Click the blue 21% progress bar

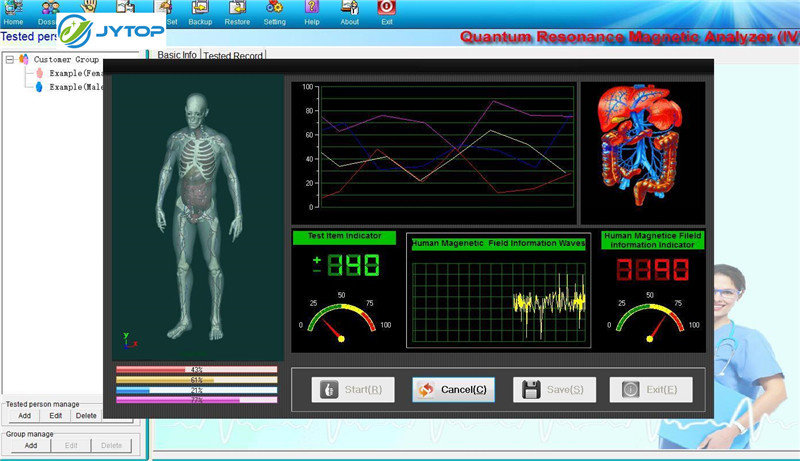coord(196,390)
